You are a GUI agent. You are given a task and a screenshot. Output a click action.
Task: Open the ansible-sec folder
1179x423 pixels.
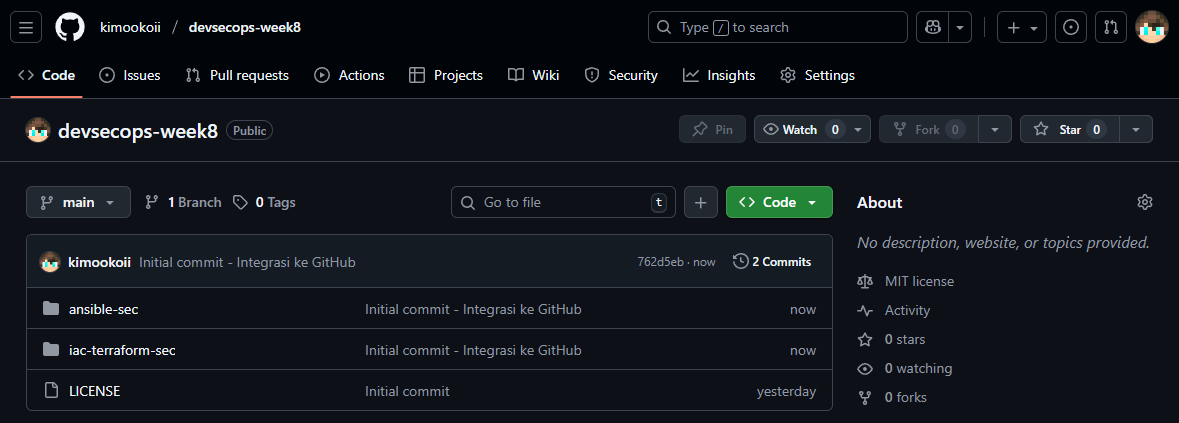tap(103, 309)
